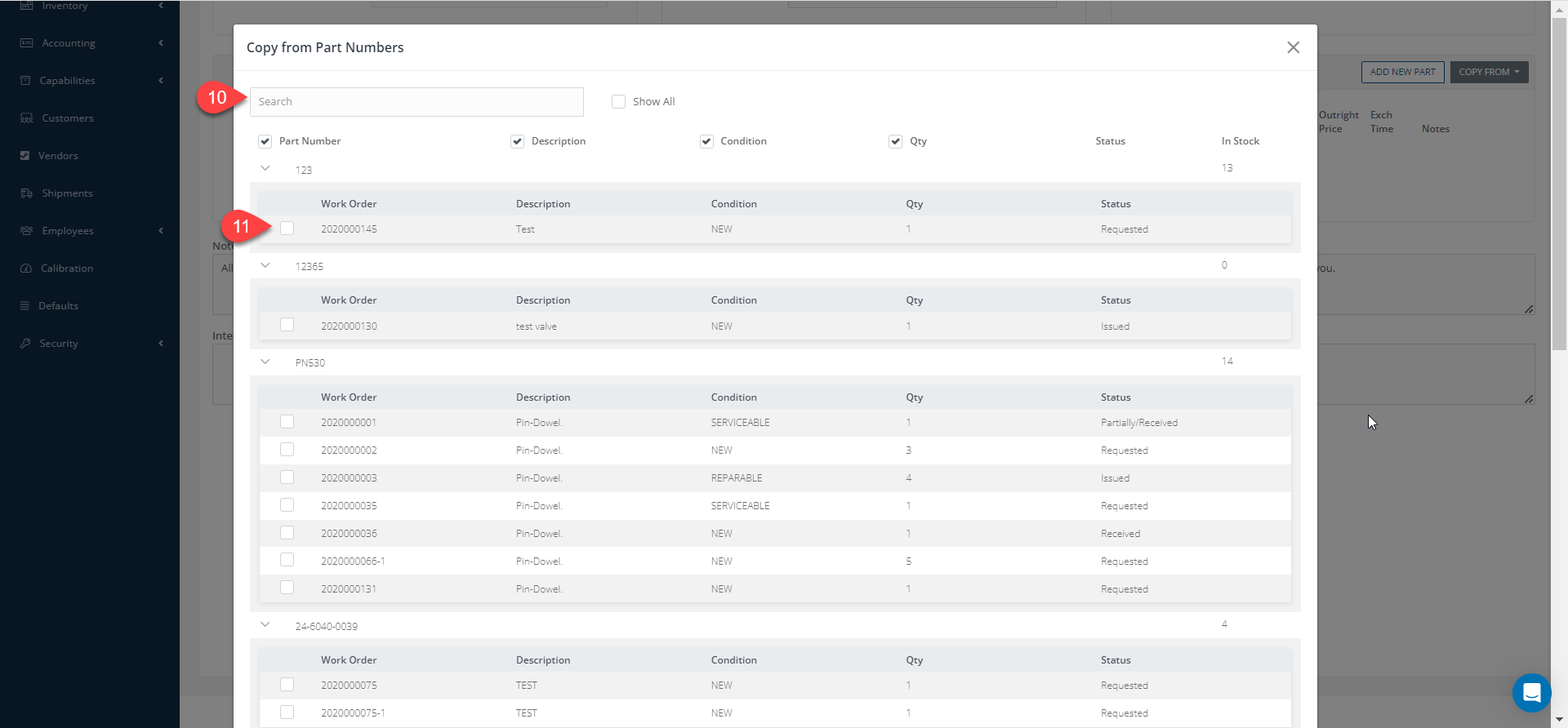Viewport: 1568px width, 728px height.
Task: Click the scrollbar down arrow
Action: (x=1559, y=720)
